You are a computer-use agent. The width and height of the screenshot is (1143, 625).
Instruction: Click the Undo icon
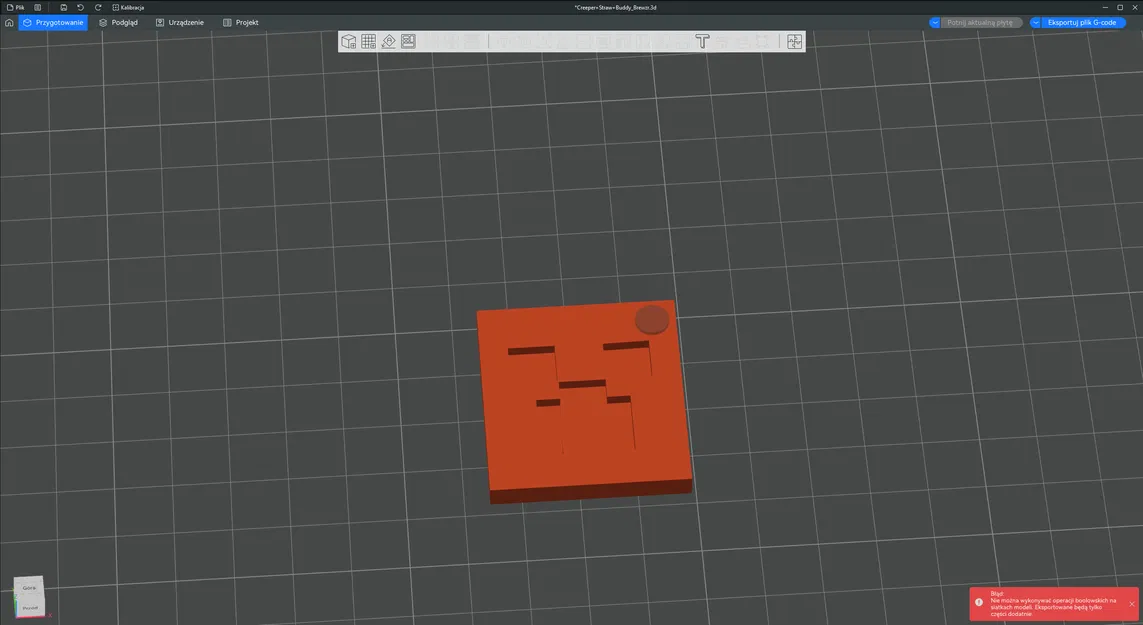79,6
